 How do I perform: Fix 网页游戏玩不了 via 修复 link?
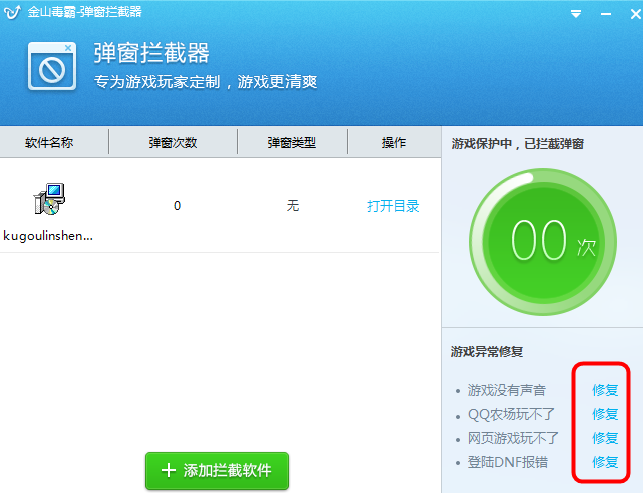tap(605, 438)
